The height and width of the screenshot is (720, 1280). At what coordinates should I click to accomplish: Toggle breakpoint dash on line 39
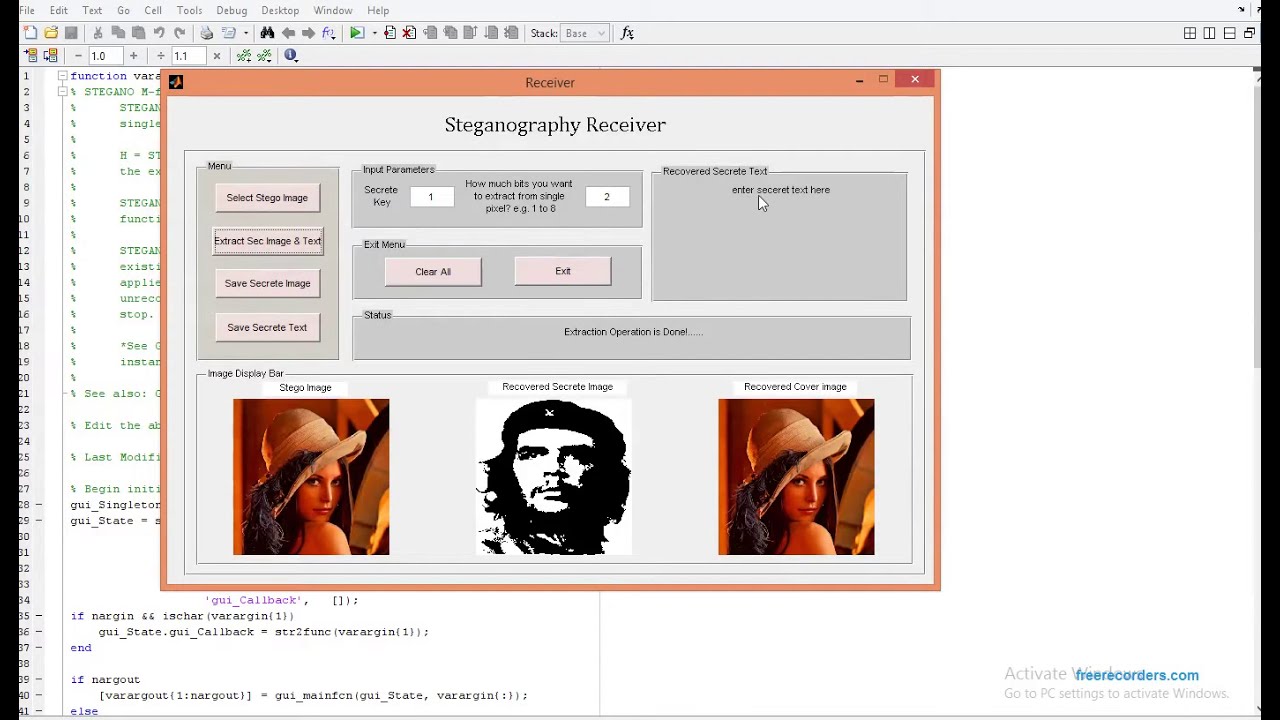pyautogui.click(x=38, y=679)
